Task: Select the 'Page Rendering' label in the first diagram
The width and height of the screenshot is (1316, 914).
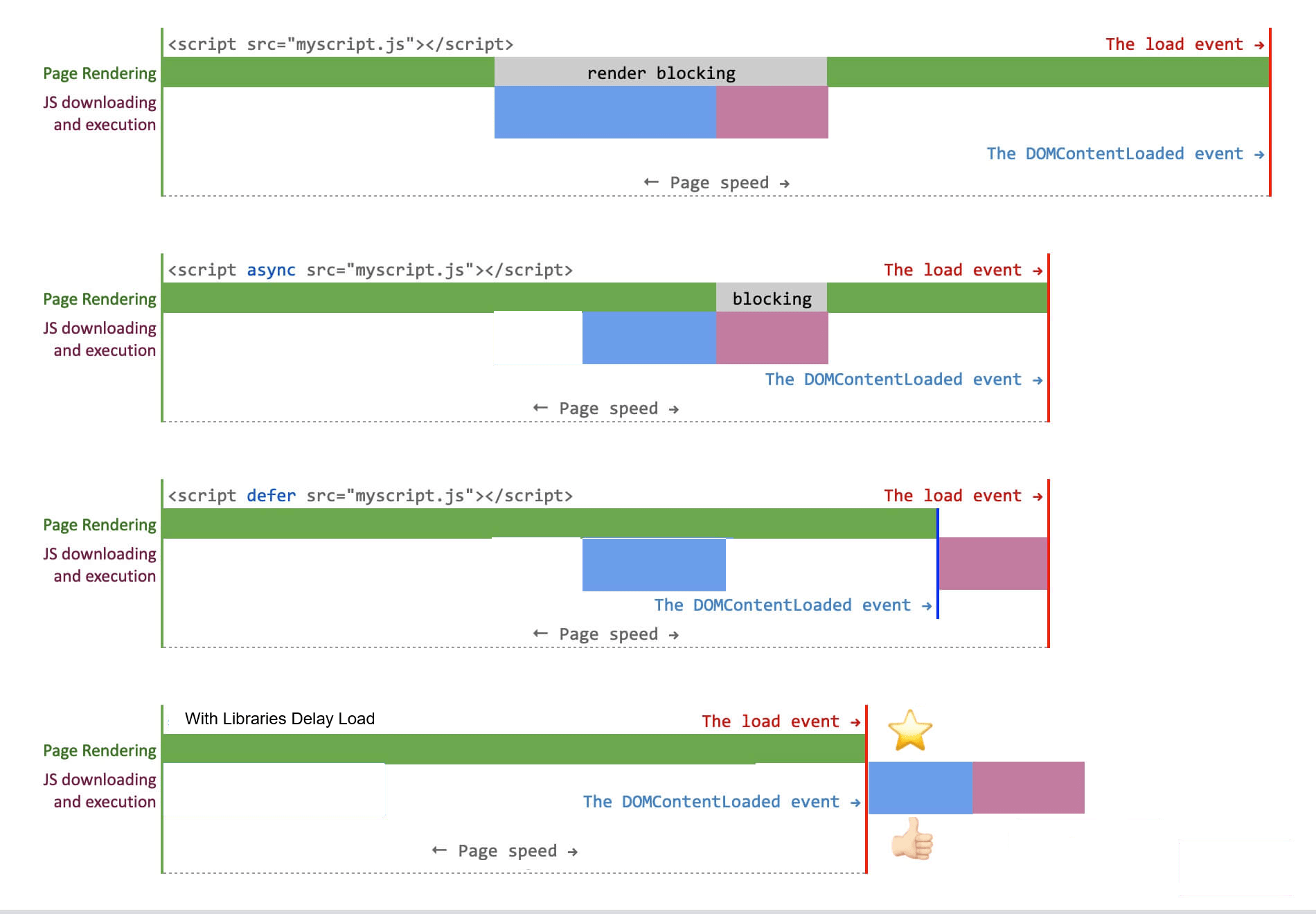Action: 99,73
